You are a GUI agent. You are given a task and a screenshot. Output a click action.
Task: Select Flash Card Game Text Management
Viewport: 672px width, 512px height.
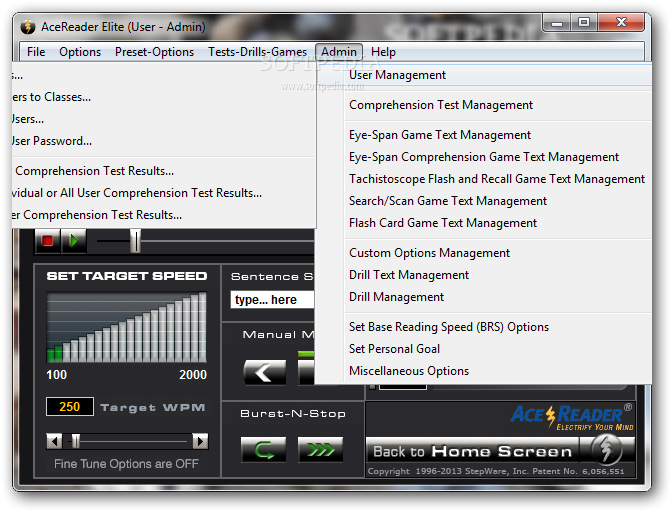tap(484, 223)
